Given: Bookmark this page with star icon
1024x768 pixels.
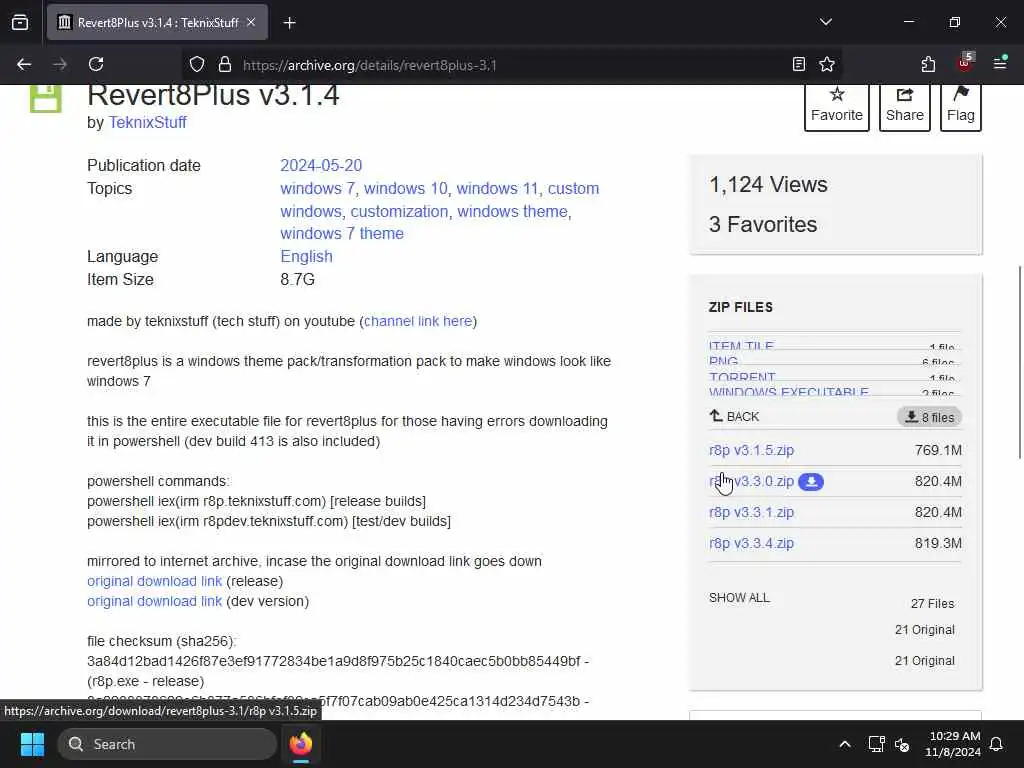Looking at the screenshot, I should click(x=827, y=64).
